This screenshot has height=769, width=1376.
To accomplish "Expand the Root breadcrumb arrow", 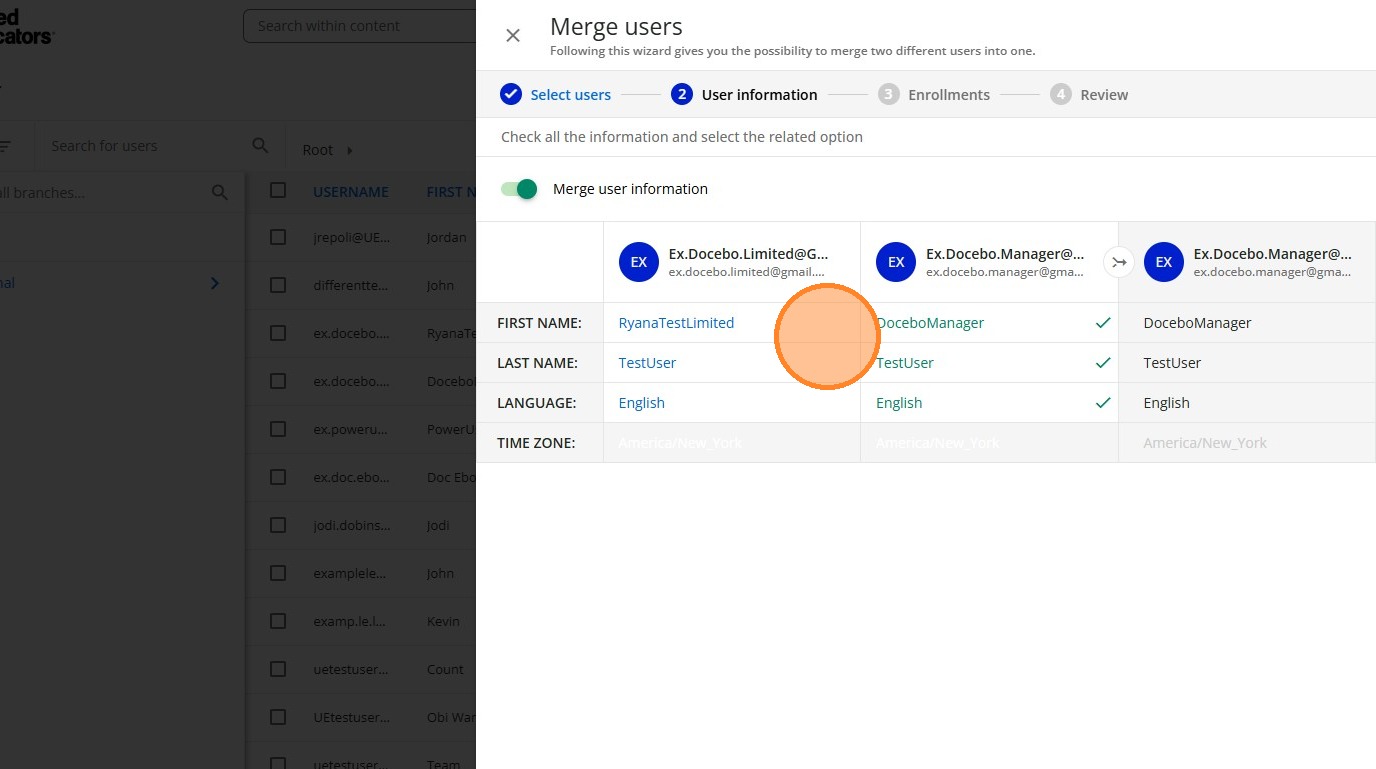I will click(350, 150).
